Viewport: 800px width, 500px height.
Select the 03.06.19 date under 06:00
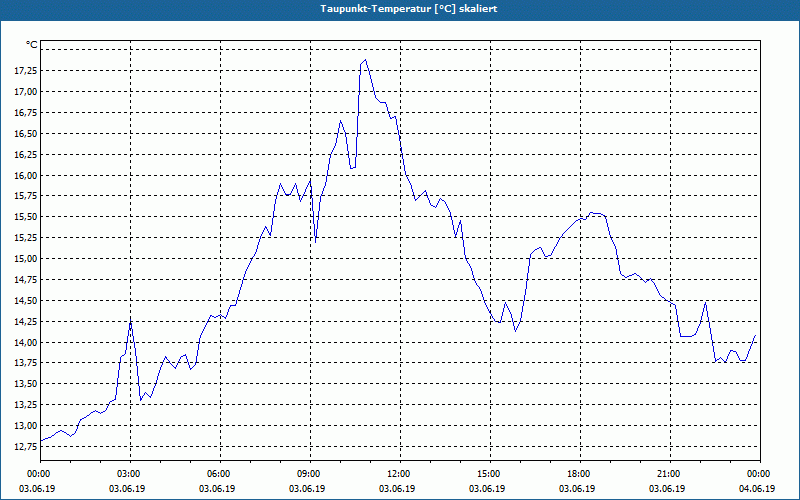click(217, 489)
